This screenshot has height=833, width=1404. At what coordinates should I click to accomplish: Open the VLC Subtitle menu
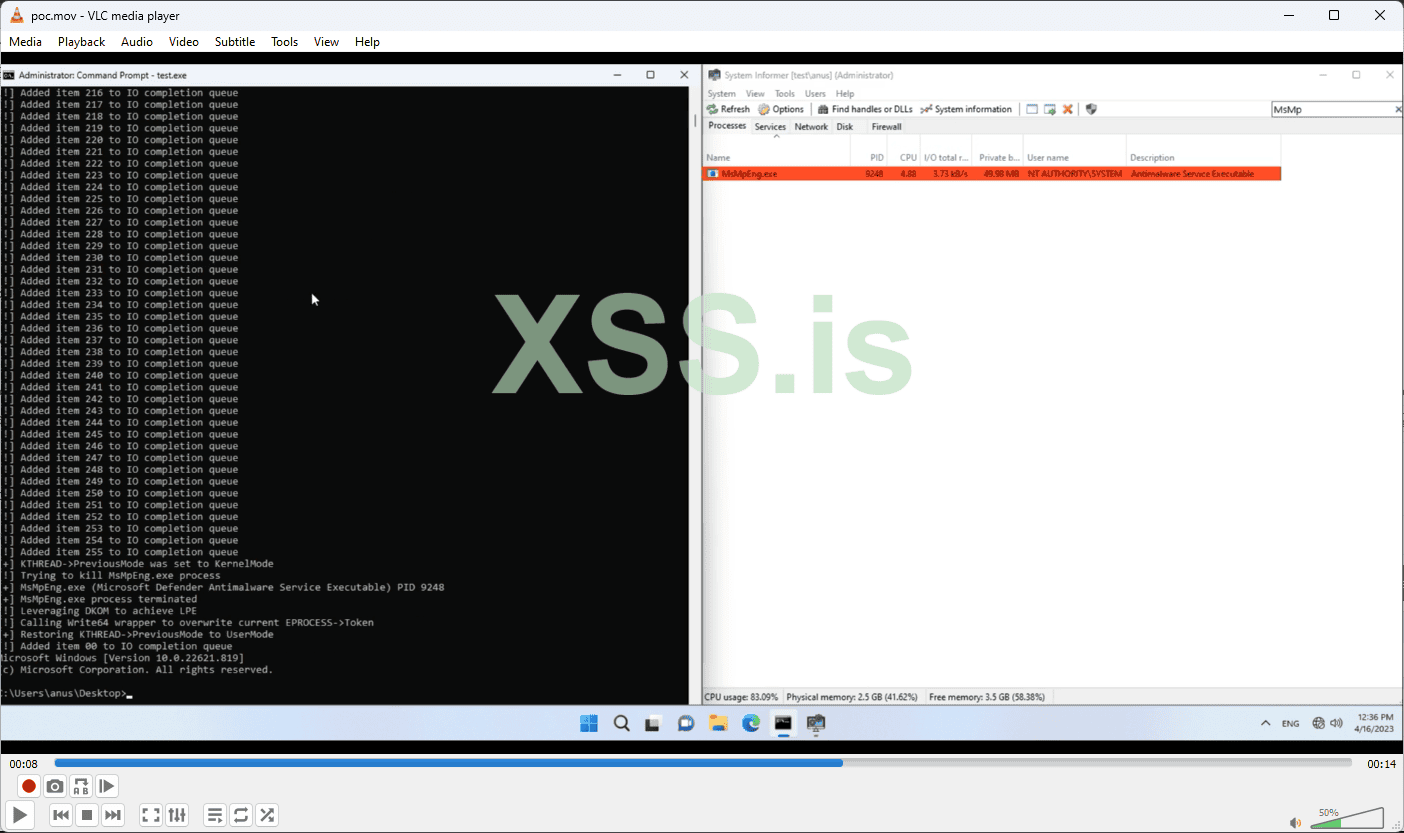[235, 42]
